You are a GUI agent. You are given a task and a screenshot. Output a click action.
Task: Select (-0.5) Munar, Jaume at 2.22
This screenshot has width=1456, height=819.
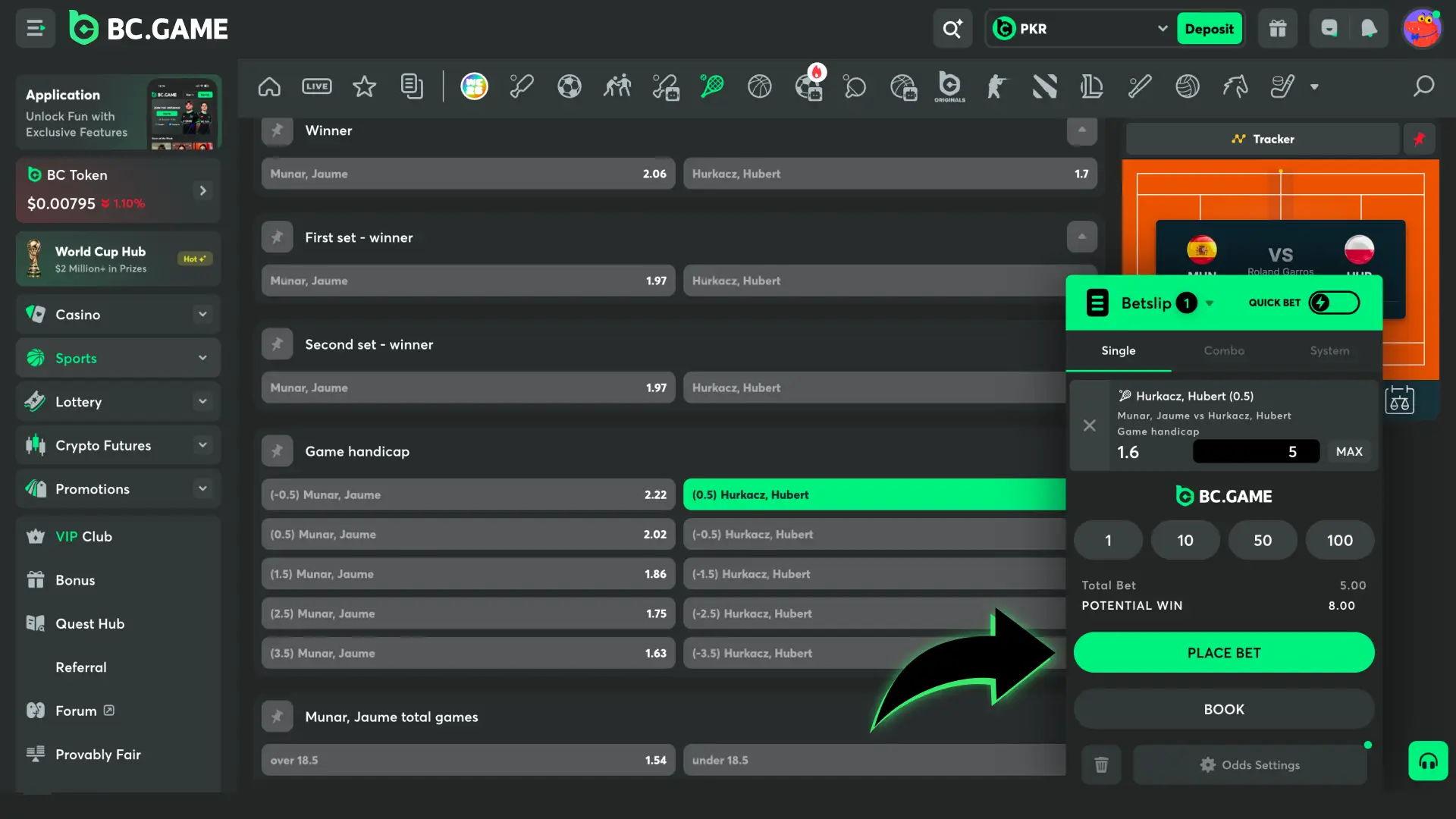click(468, 494)
